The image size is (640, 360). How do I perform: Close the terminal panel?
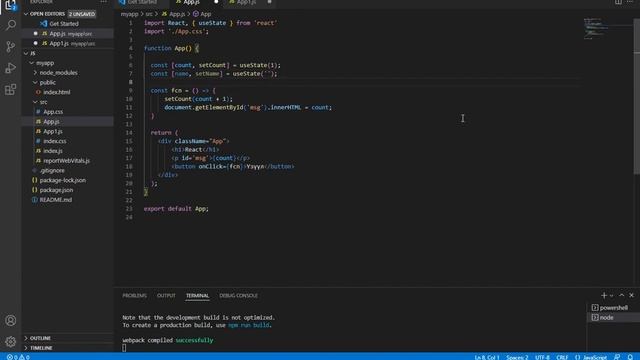631,295
